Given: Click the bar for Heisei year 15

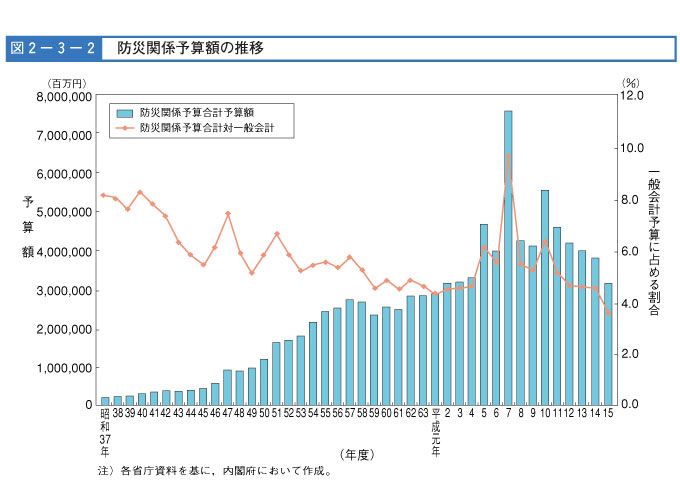Looking at the screenshot, I should (608, 344).
